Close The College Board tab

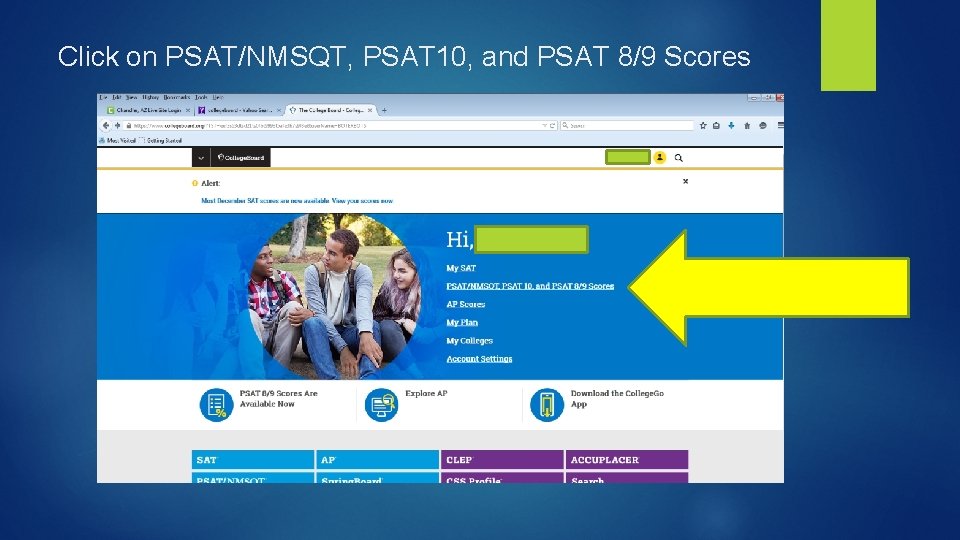click(370, 111)
